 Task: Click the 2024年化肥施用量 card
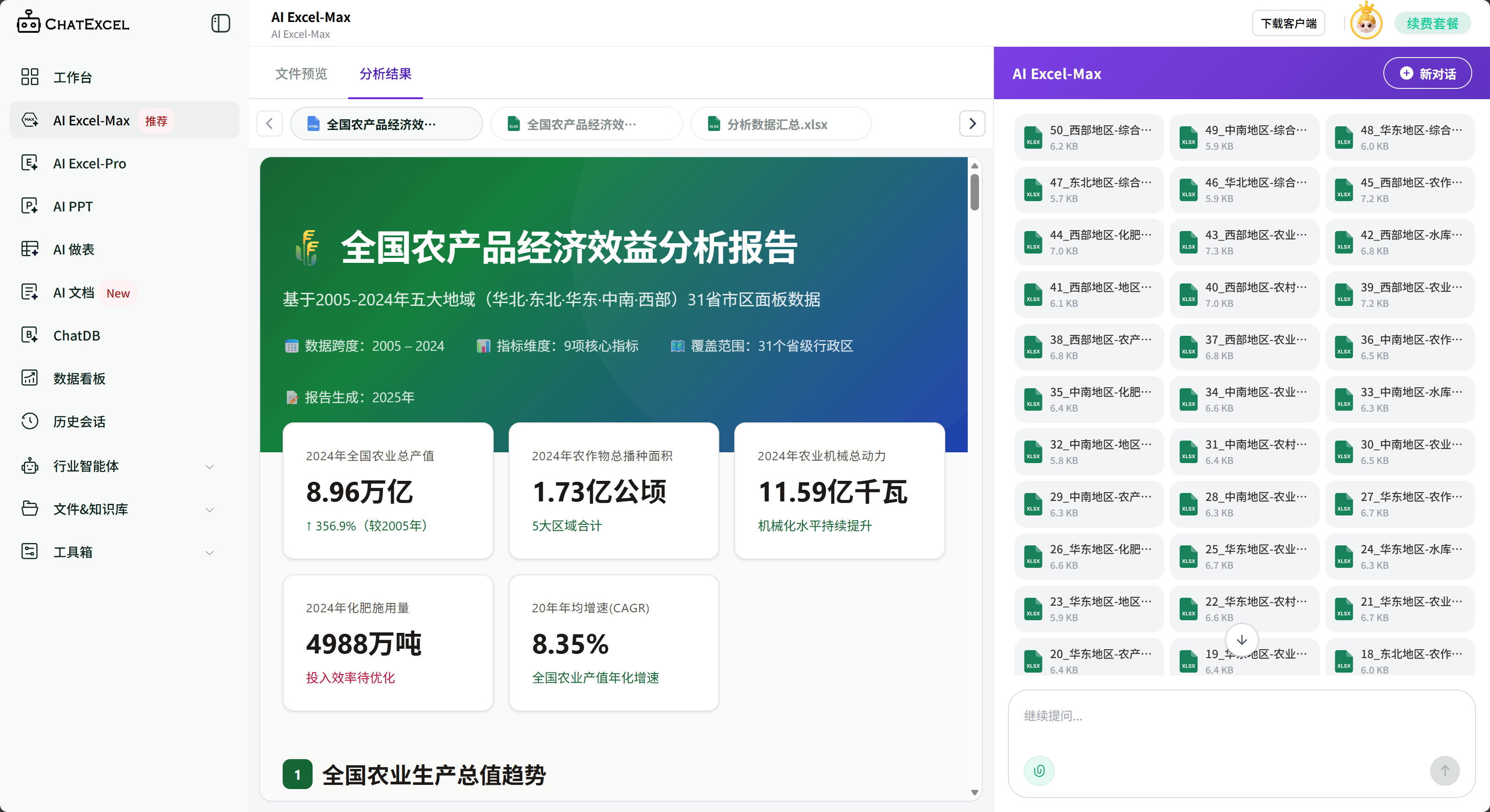coord(388,643)
